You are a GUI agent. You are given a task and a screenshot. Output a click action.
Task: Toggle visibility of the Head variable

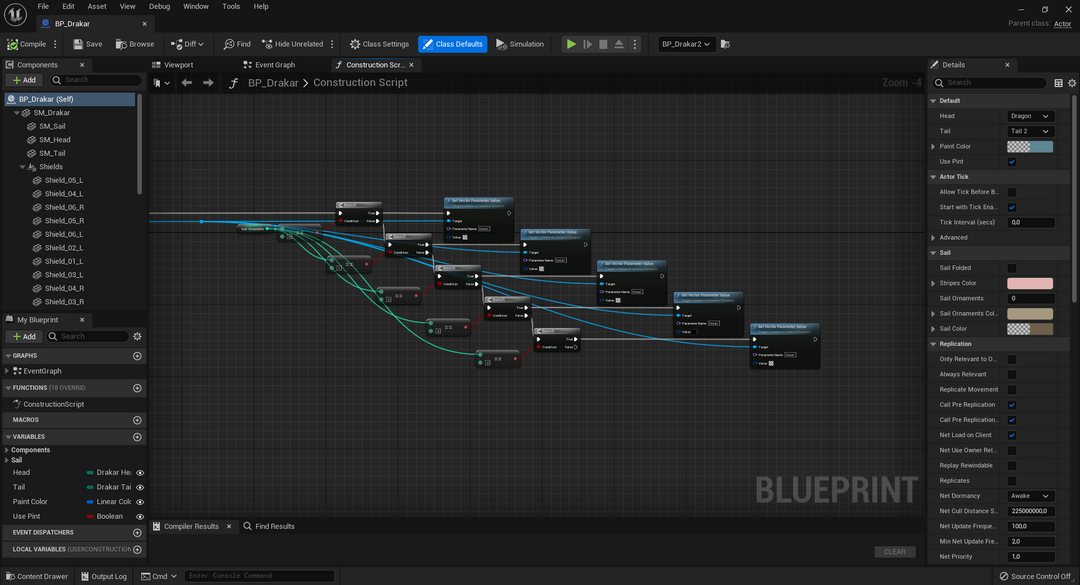(138, 471)
